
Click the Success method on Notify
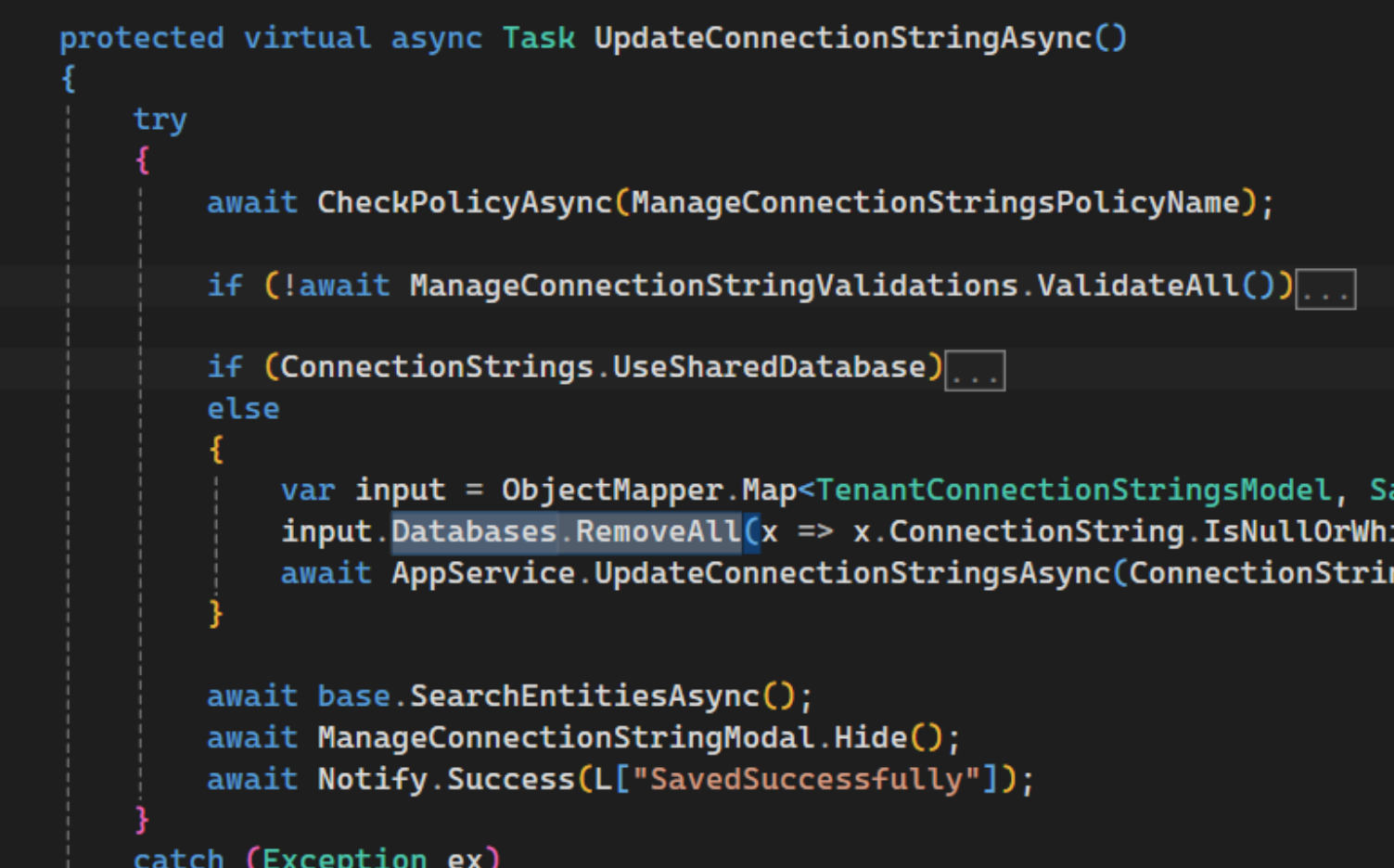510,779
